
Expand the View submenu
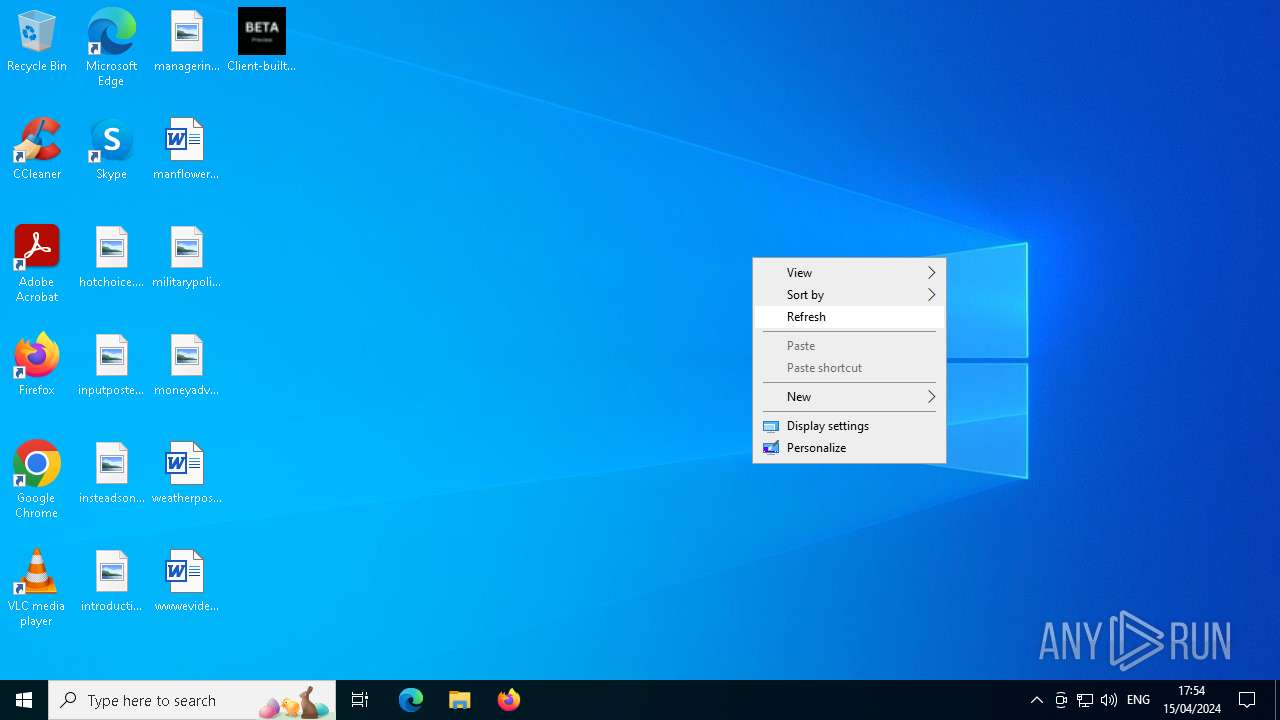point(849,273)
